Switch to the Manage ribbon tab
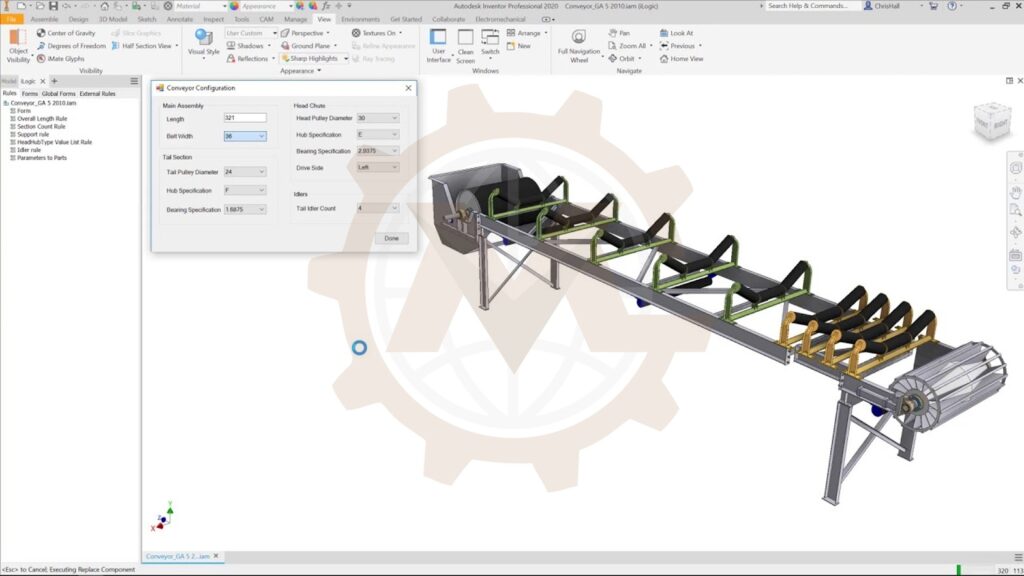The image size is (1024, 576). [x=295, y=20]
